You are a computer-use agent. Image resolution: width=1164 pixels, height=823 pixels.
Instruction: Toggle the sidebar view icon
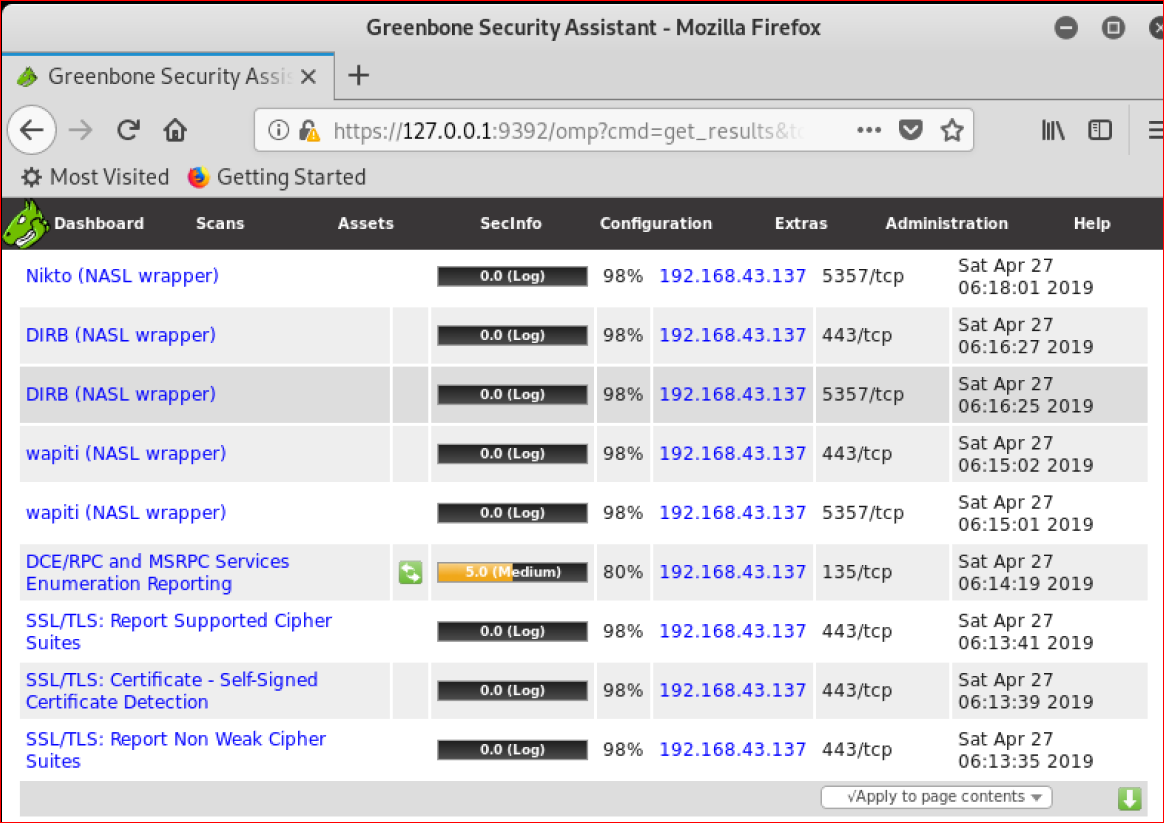coord(1099,131)
